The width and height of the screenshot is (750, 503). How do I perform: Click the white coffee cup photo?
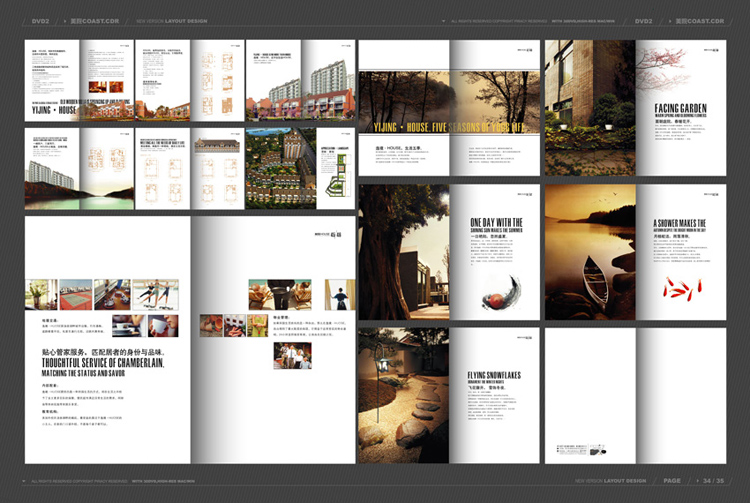(163, 326)
